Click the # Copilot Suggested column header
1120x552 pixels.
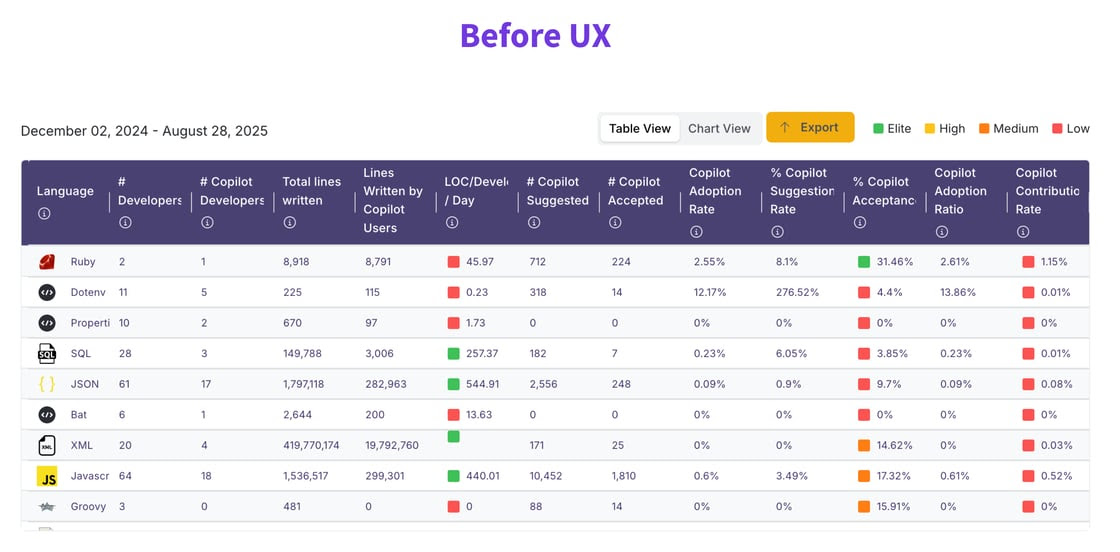click(558, 191)
